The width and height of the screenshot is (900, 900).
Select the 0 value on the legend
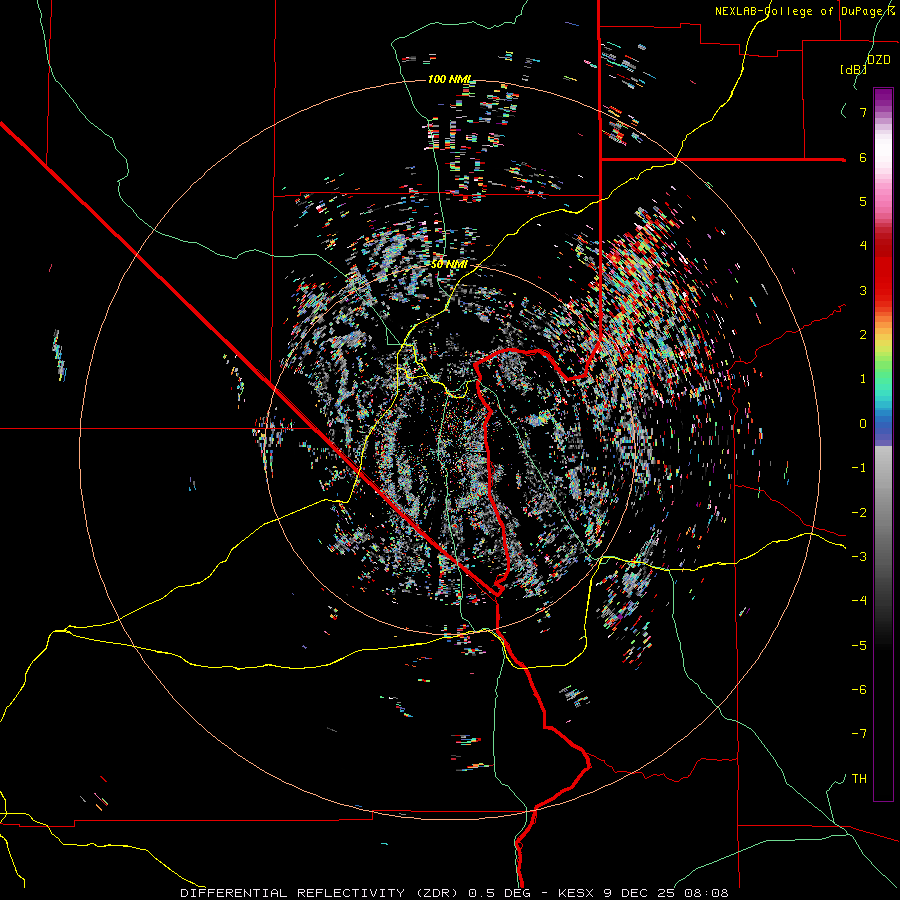[x=863, y=424]
